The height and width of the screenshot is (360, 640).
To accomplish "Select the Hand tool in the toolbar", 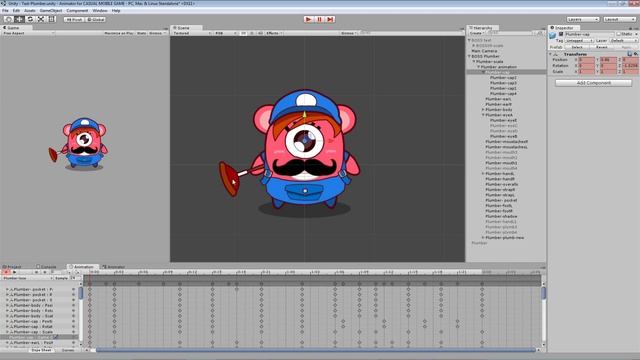I will [8, 19].
